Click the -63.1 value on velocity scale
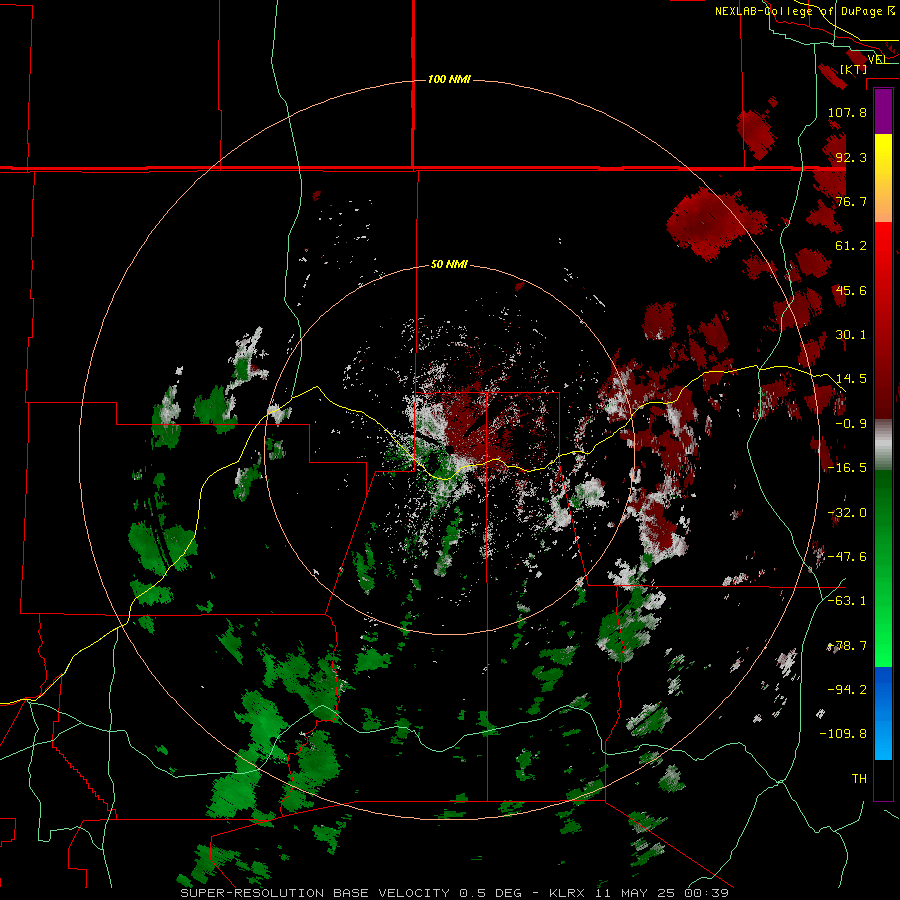Viewport: 900px width, 900px height. coord(847,601)
